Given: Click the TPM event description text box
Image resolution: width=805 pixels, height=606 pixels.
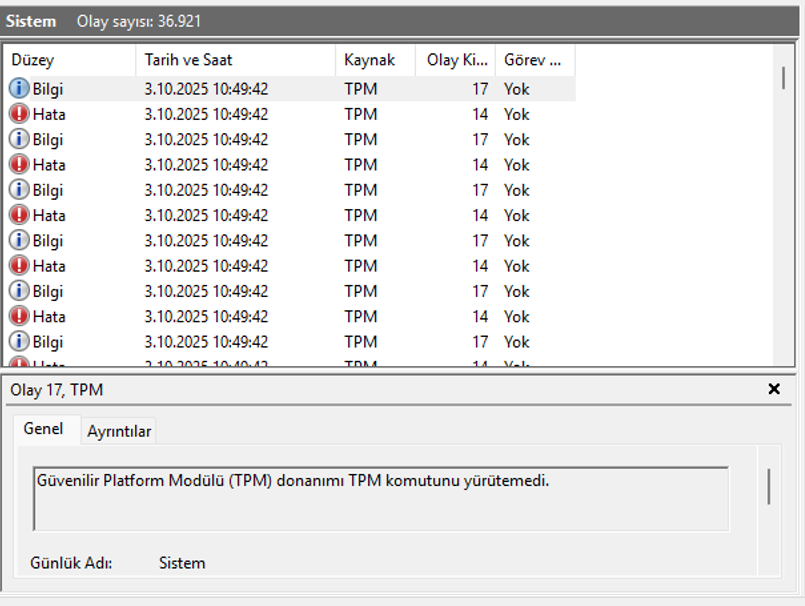Looking at the screenshot, I should coord(381,498).
